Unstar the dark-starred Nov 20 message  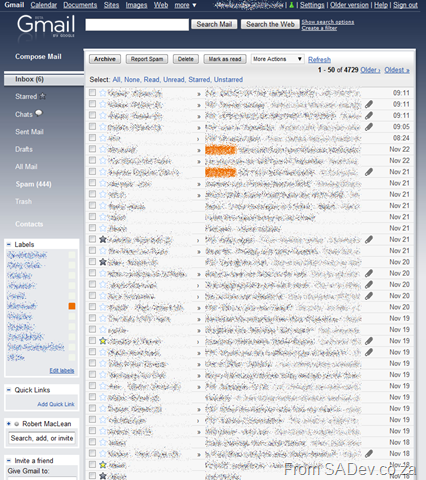click(103, 262)
